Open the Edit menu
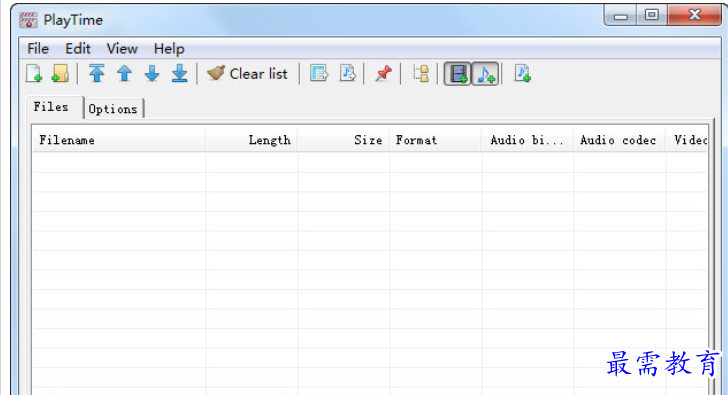The image size is (728, 395). [x=78, y=49]
